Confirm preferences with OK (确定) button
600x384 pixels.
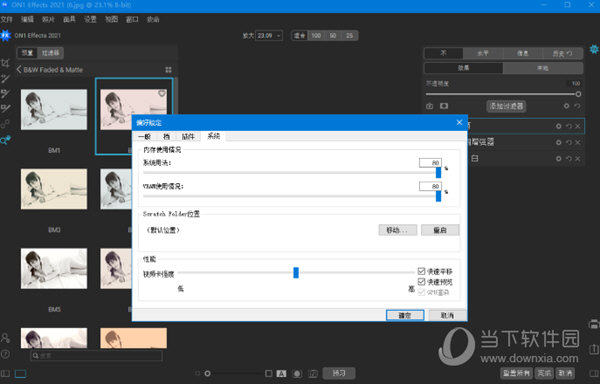(405, 315)
